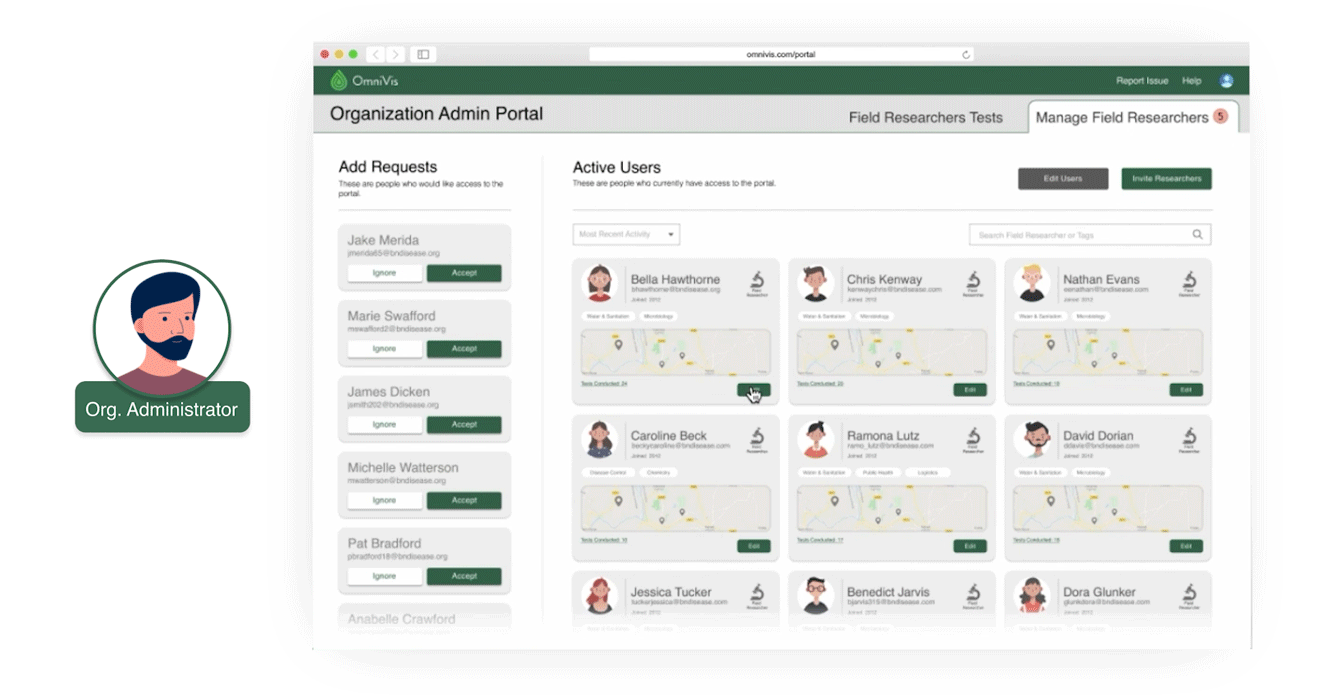The height and width of the screenshot is (700, 1344).
Task: Switch to Field Researchers Tests tab
Action: pyautogui.click(x=925, y=118)
